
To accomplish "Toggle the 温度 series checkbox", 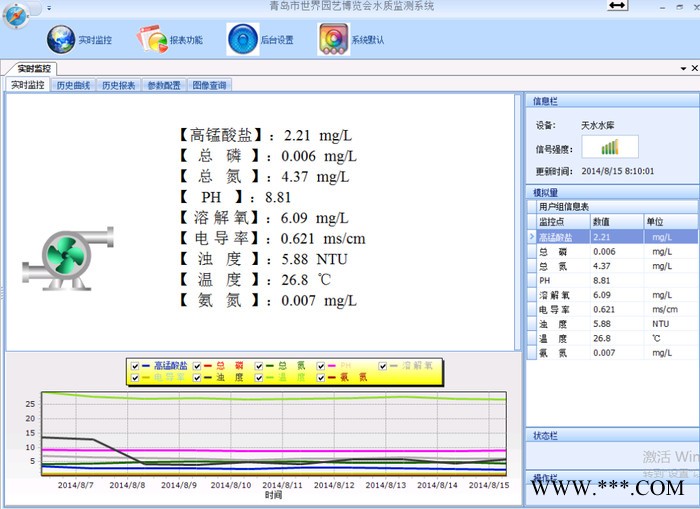I will point(259,378).
